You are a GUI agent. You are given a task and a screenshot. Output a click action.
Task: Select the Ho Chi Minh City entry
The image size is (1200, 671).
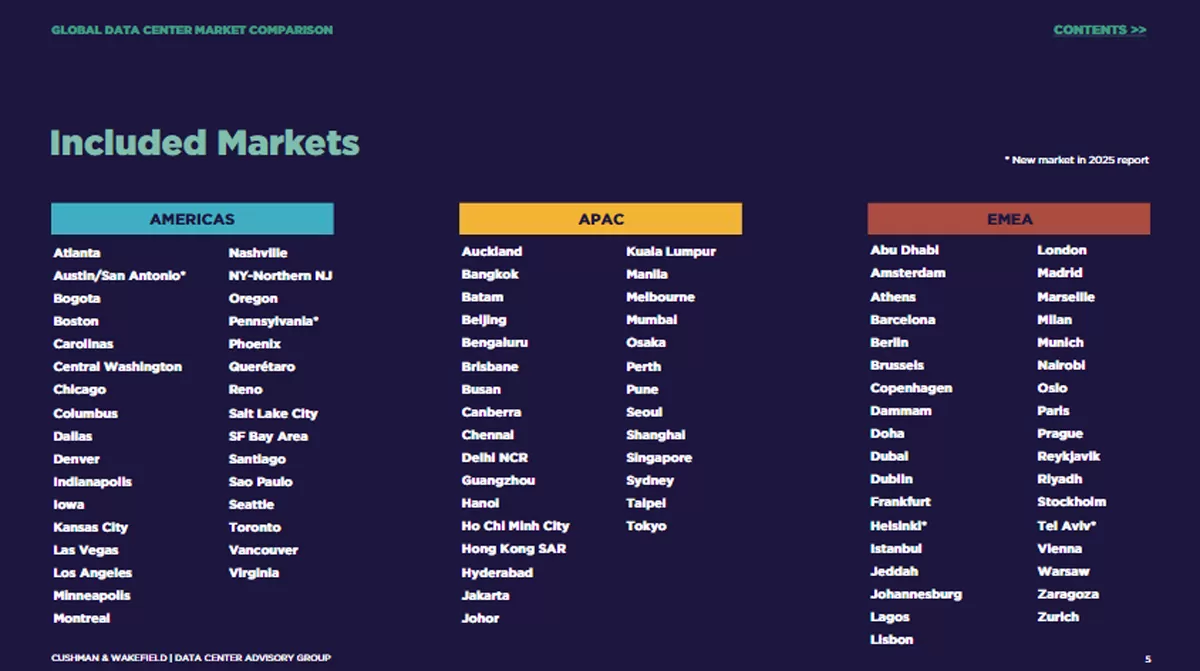coord(515,526)
